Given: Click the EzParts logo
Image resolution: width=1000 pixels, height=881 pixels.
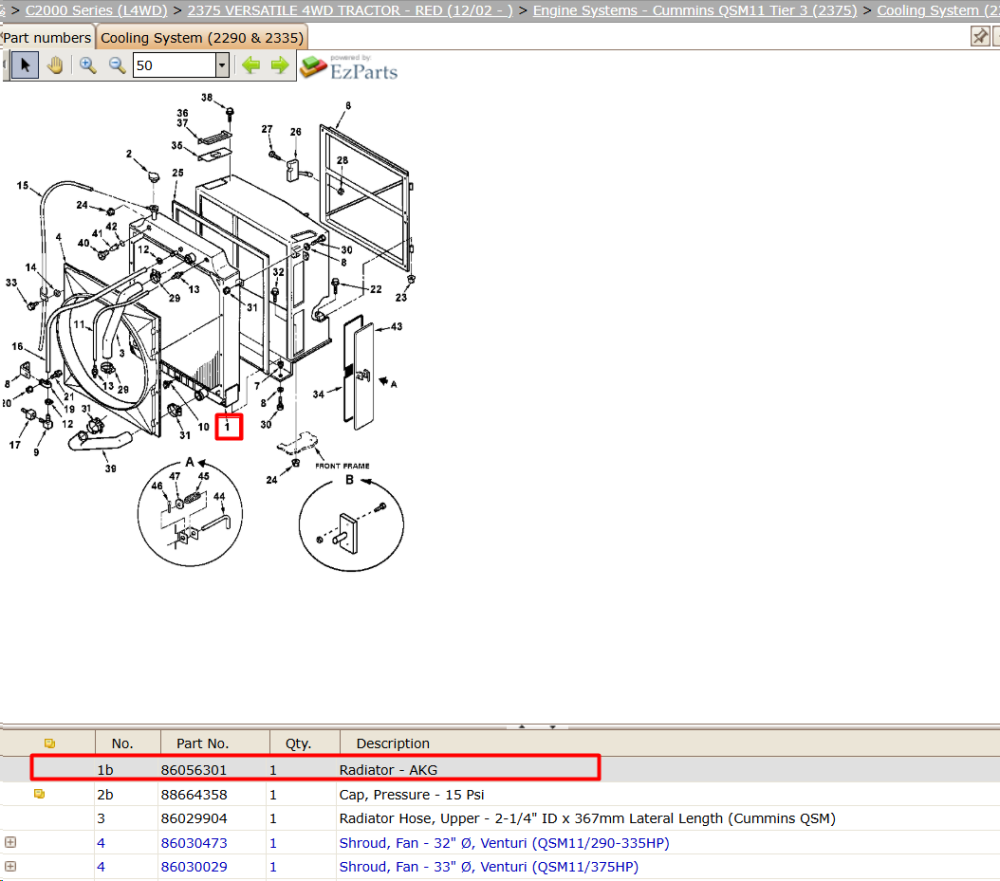Looking at the screenshot, I should coord(349,68).
